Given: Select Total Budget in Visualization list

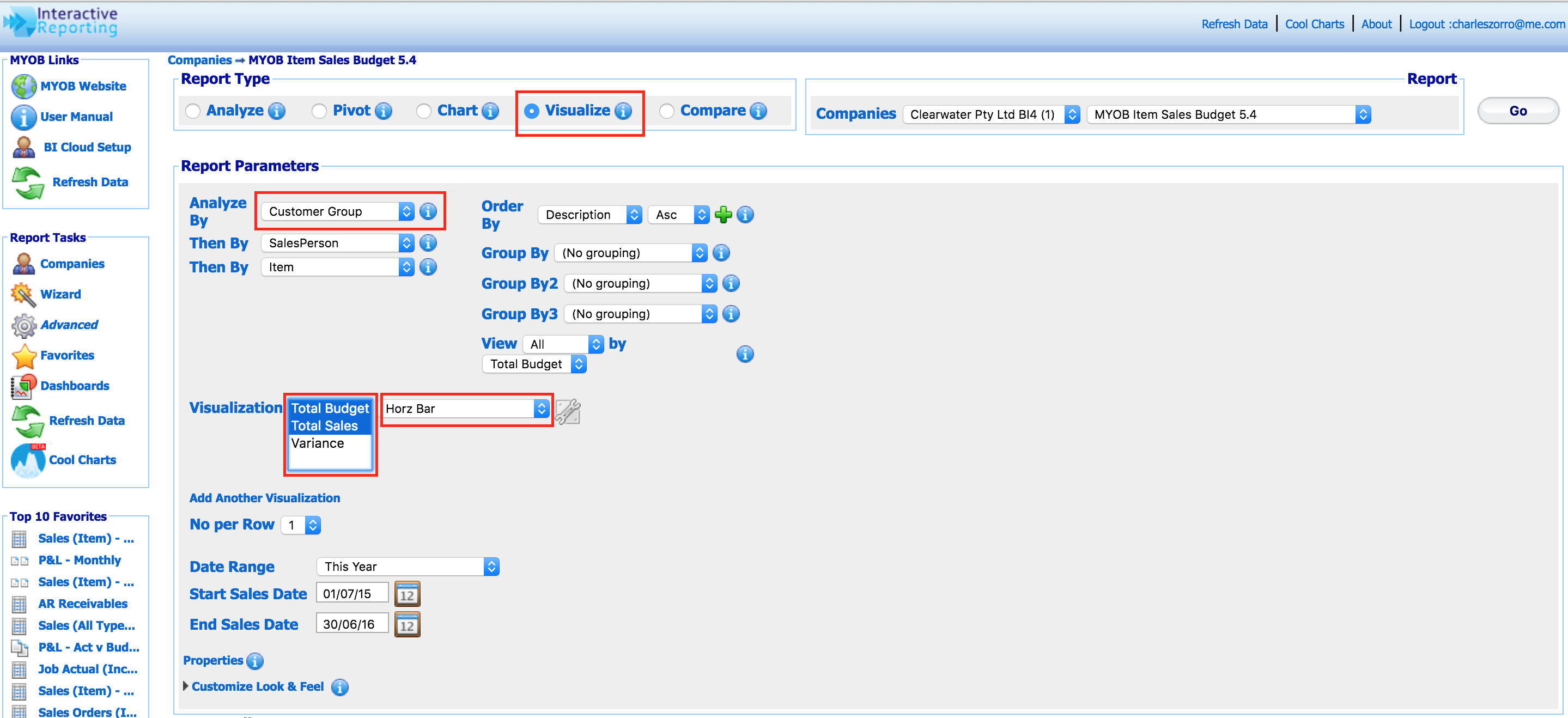Looking at the screenshot, I should point(330,408).
